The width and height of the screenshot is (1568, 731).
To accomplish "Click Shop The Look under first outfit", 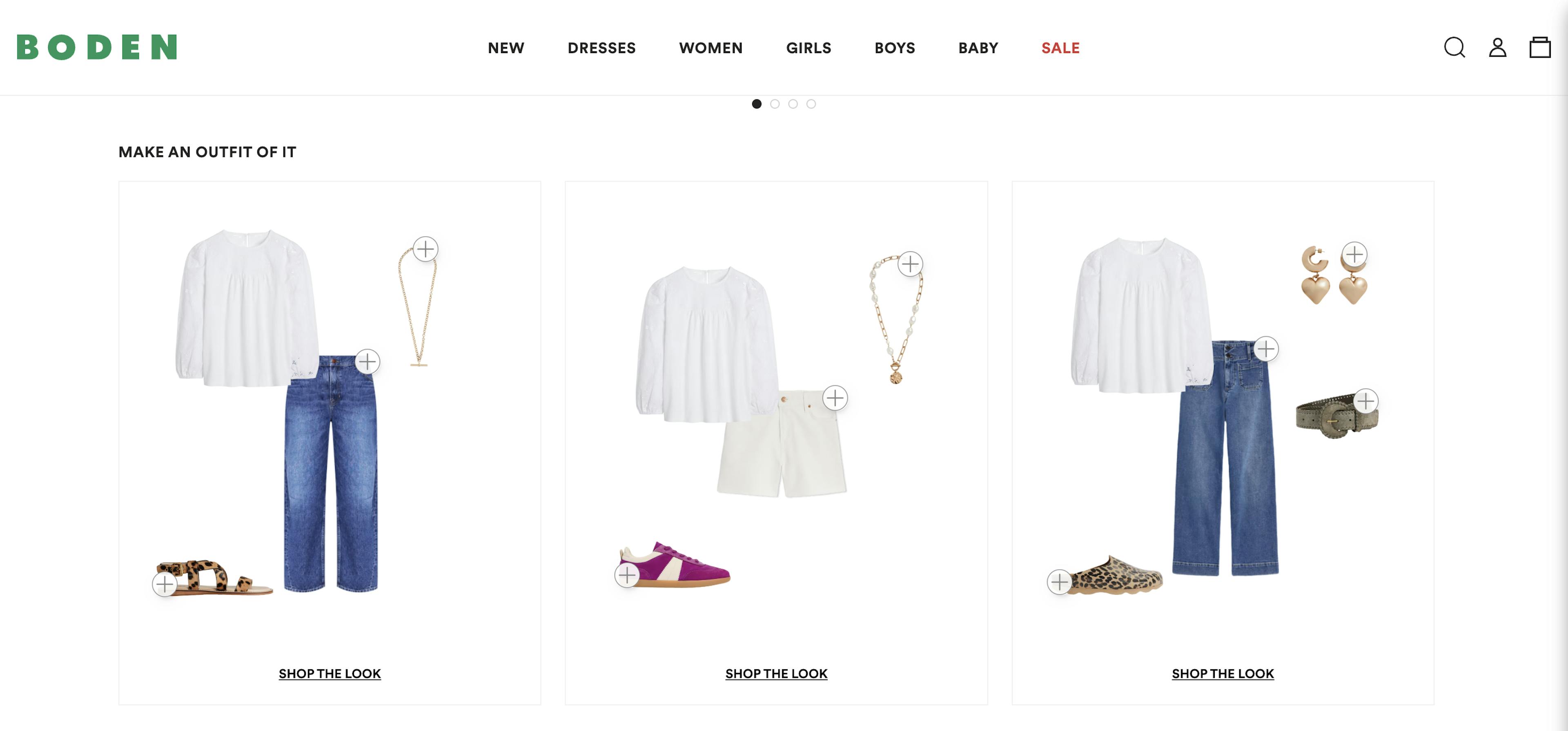I will point(330,674).
